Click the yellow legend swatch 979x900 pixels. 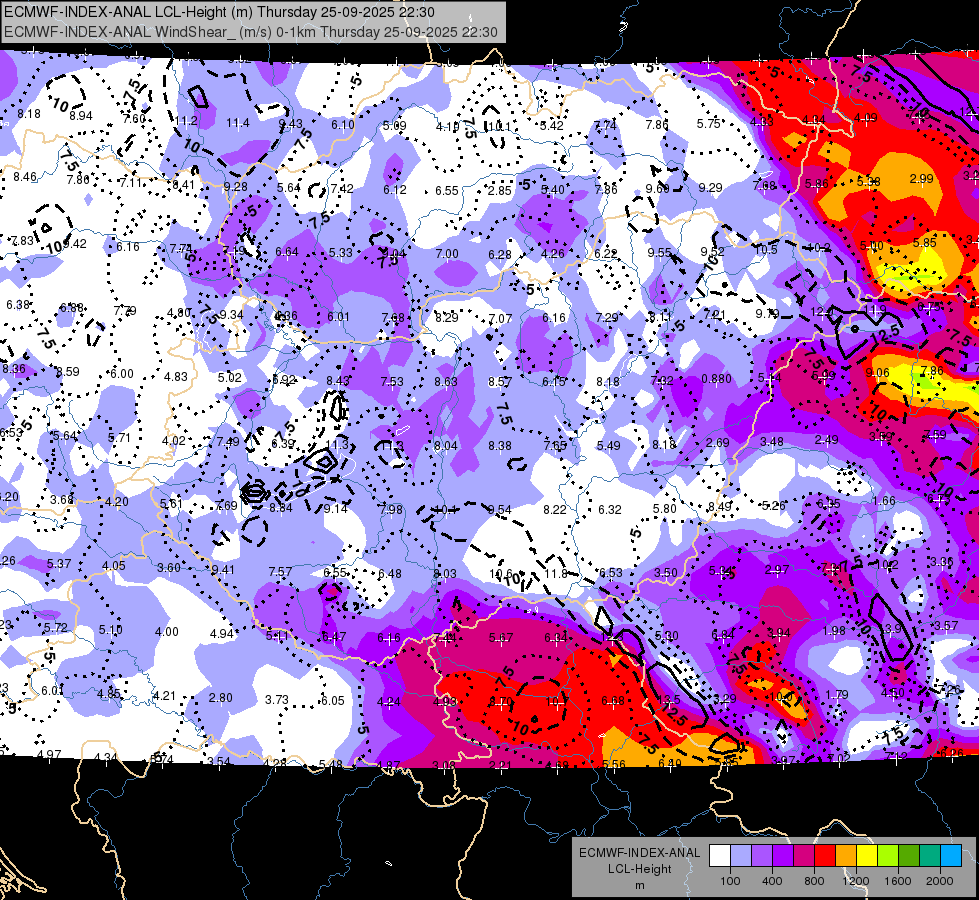[867, 856]
